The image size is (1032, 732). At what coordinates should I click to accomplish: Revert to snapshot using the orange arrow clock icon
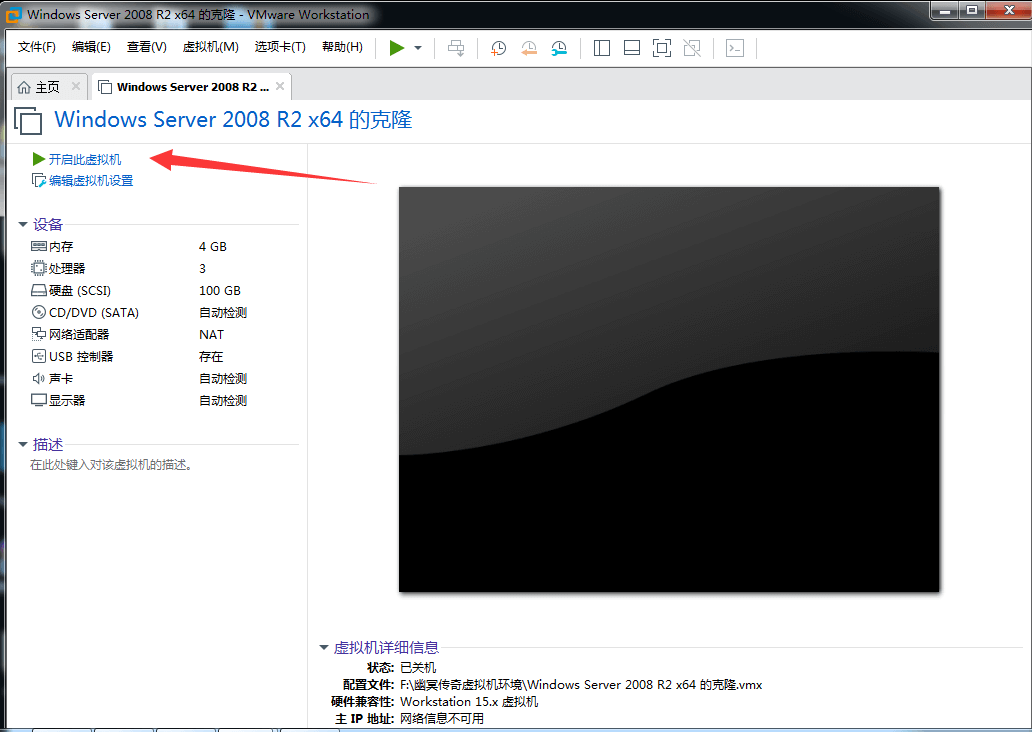pos(529,48)
